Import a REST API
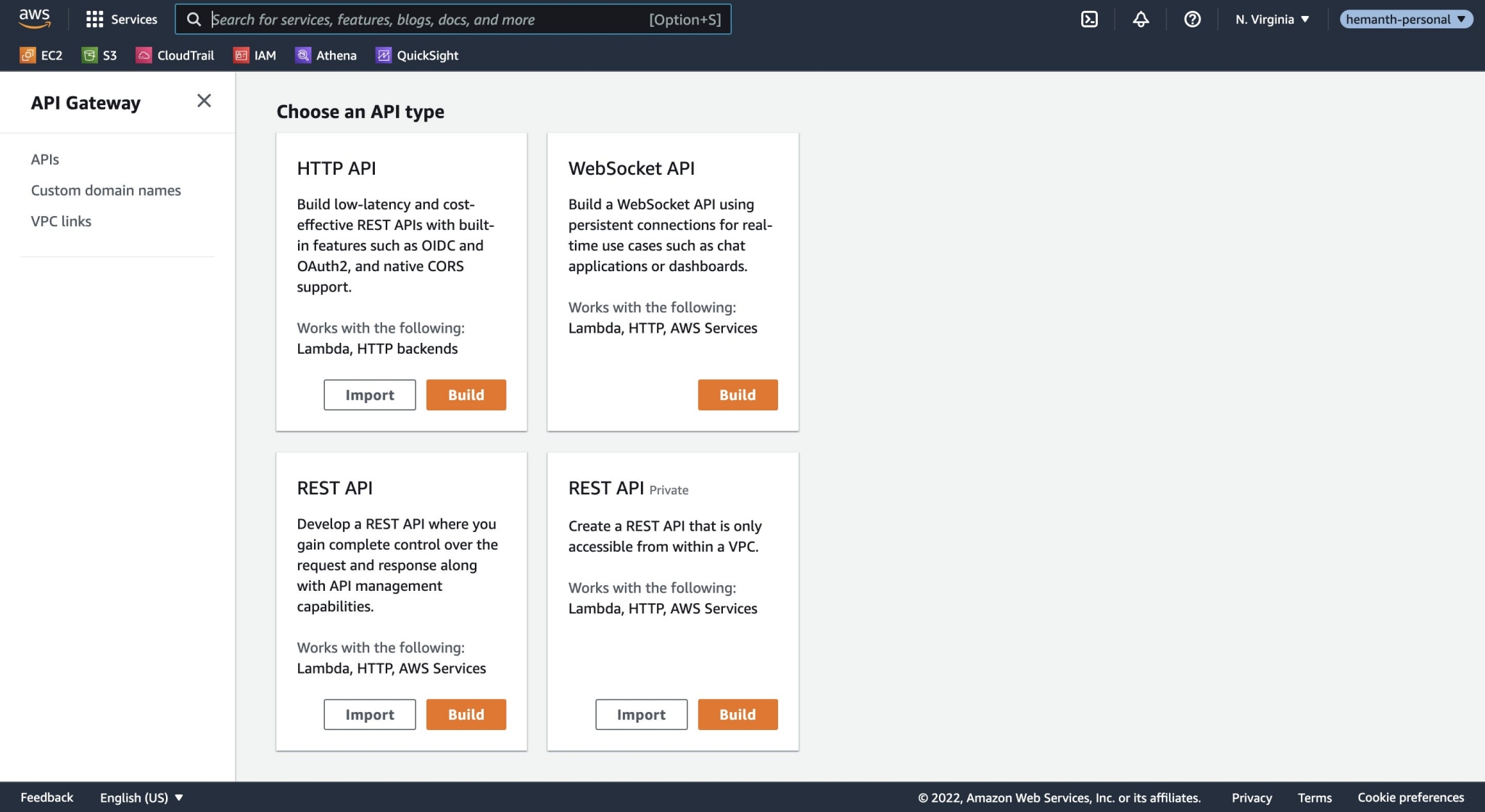The height and width of the screenshot is (812, 1485). point(370,714)
